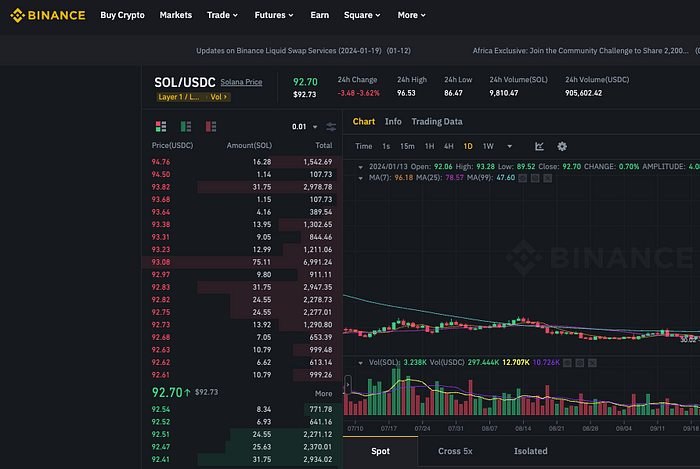The width and height of the screenshot is (700, 469).
Task: Select the 15m chart interval
Action: point(407,146)
